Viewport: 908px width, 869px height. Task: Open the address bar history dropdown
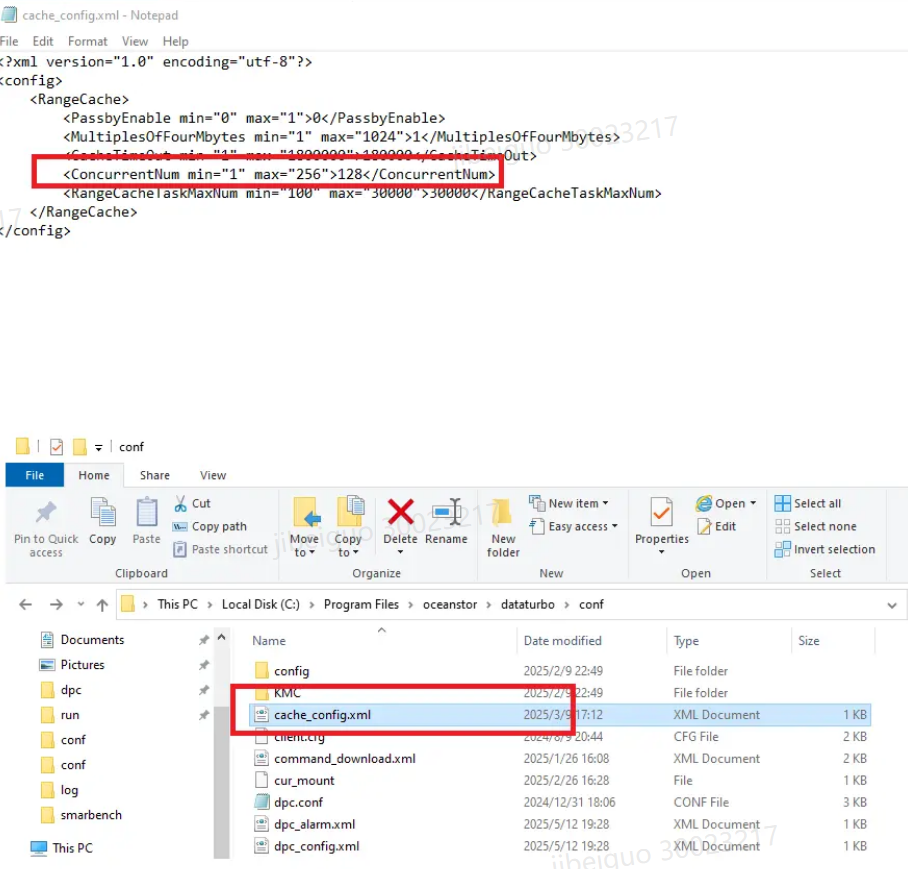(892, 605)
